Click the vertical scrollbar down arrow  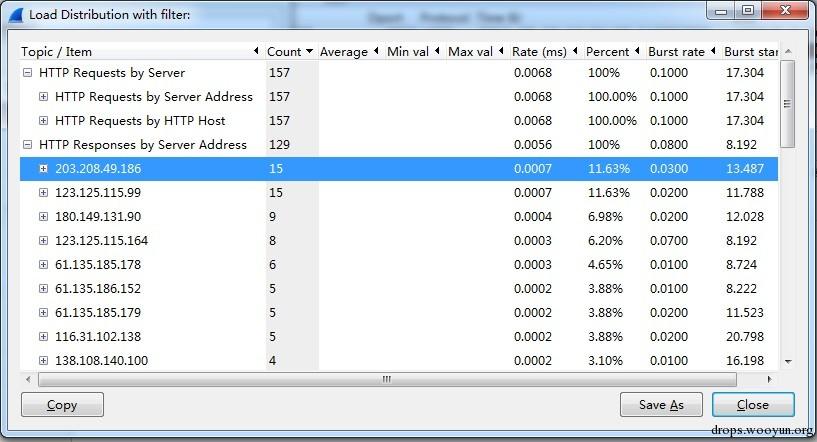788,361
